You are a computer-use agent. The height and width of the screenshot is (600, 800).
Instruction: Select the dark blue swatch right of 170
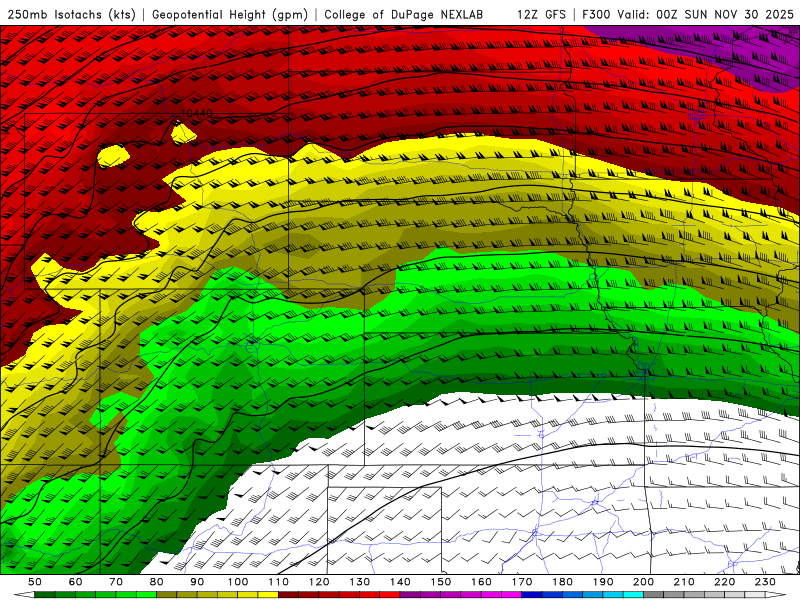point(532,595)
